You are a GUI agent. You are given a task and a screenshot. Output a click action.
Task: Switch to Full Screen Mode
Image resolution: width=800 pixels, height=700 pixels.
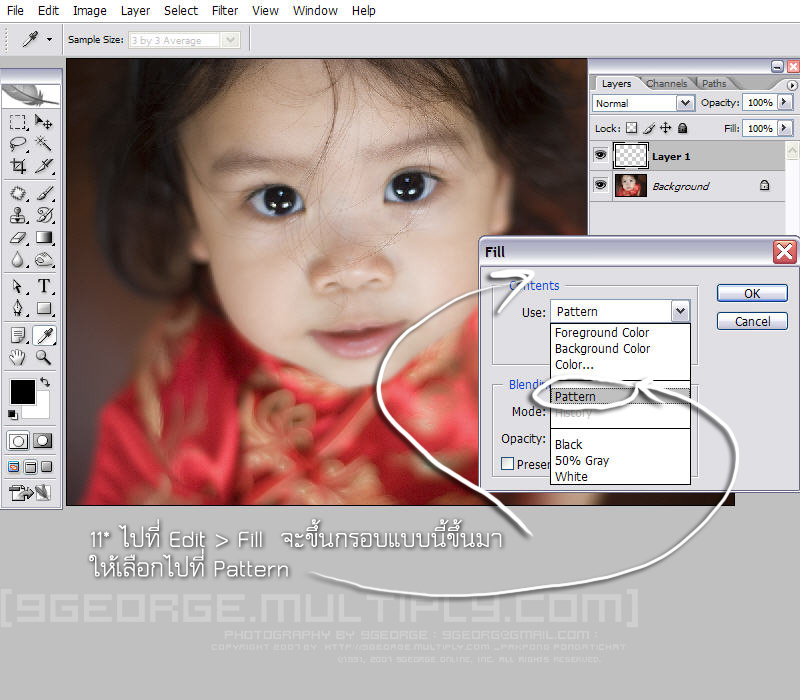pos(46,466)
